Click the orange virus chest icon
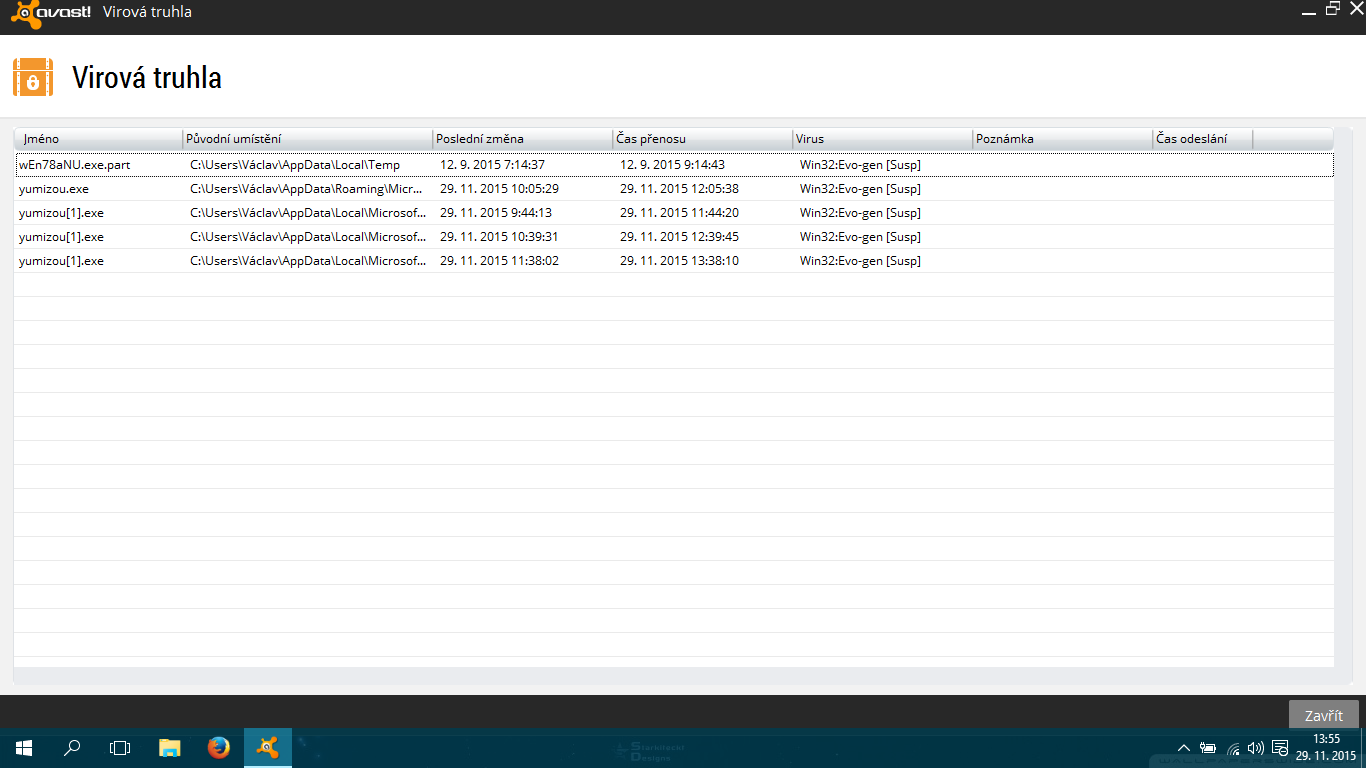Image resolution: width=1366 pixels, height=768 pixels. [33, 78]
